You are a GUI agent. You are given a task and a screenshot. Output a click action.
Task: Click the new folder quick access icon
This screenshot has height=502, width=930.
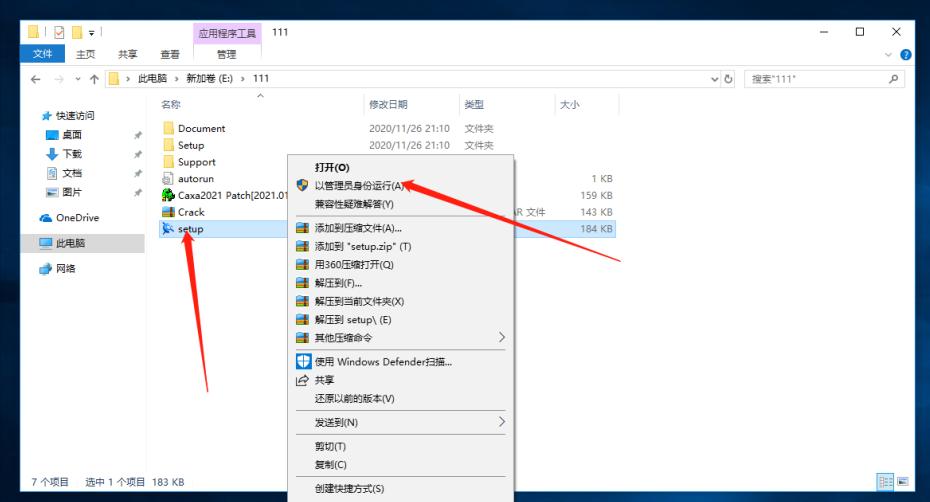(x=77, y=32)
